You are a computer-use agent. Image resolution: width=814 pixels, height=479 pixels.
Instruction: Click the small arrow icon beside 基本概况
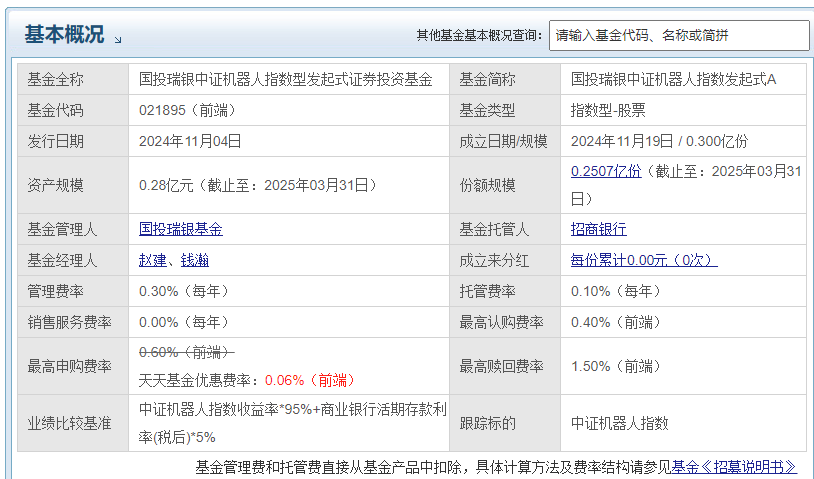click(118, 39)
